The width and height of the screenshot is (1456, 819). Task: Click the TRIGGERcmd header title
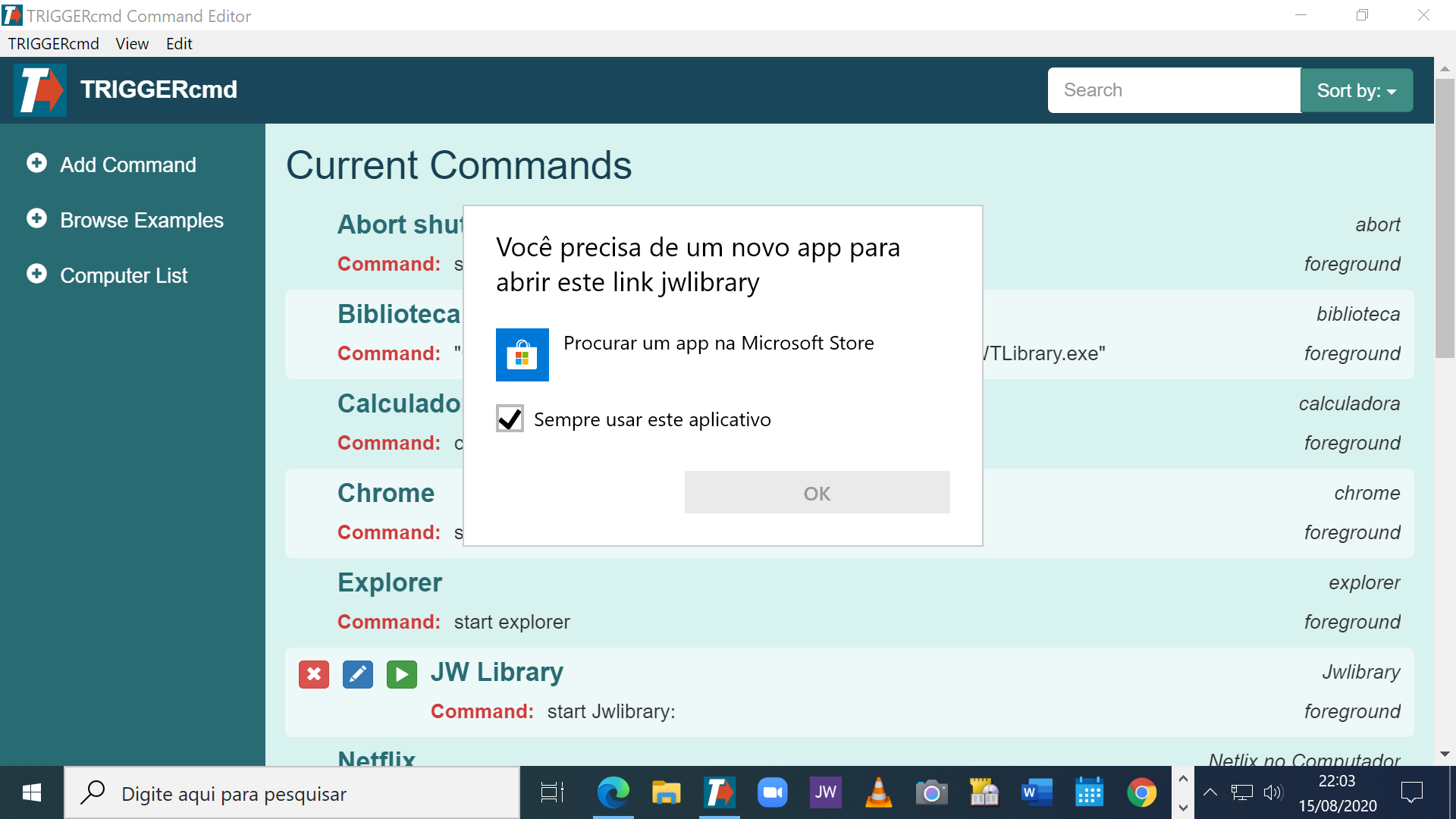158,89
